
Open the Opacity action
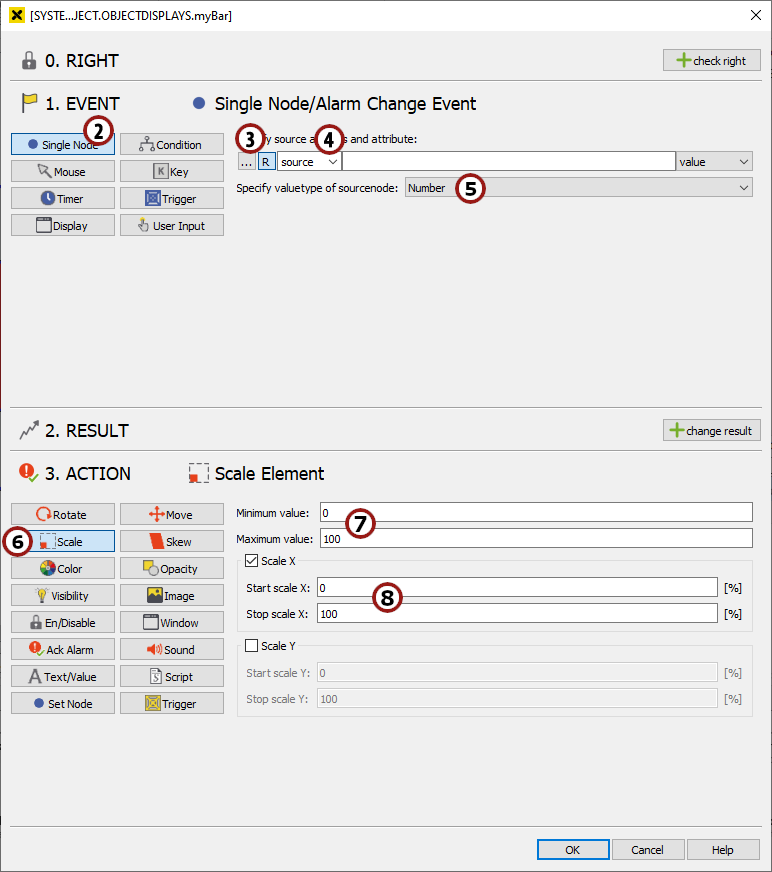click(171, 569)
